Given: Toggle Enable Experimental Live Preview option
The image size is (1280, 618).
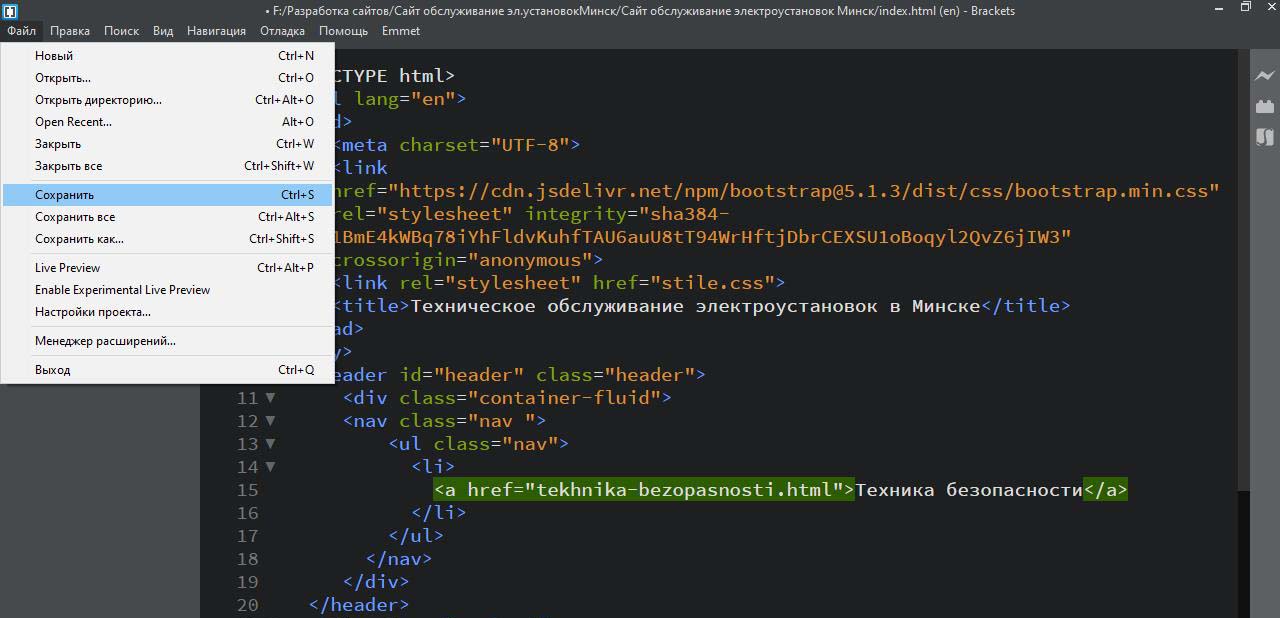Looking at the screenshot, I should [122, 290].
